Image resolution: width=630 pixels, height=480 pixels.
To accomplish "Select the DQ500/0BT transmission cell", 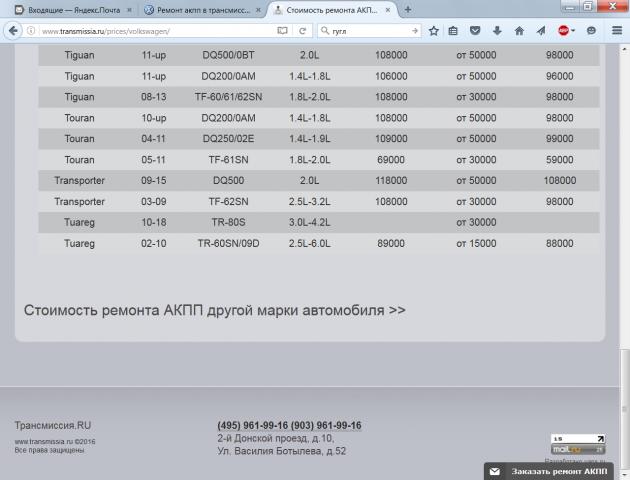I will [x=228, y=55].
